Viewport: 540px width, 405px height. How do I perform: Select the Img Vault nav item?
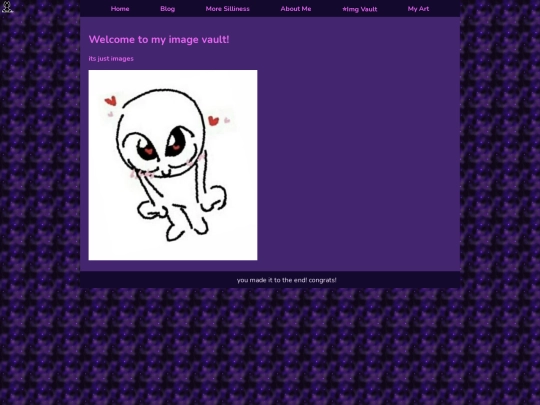pyautogui.click(x=360, y=9)
